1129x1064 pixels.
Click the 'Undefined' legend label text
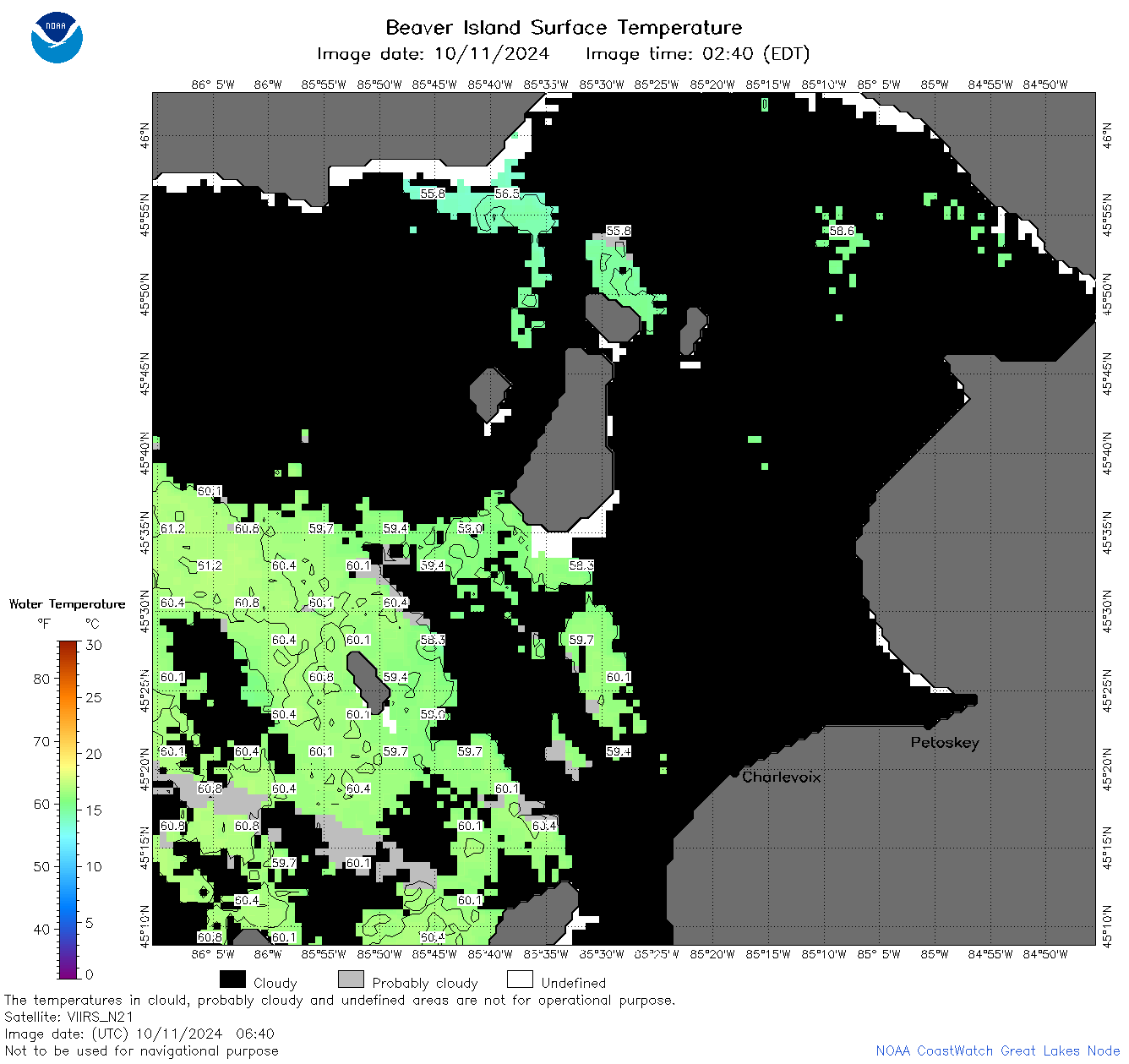pyautogui.click(x=574, y=983)
